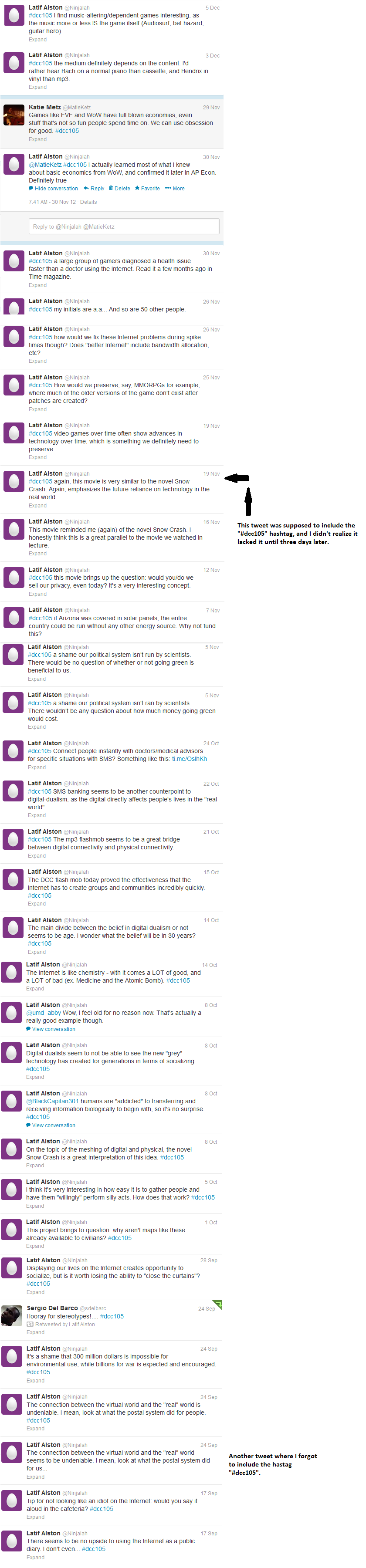This screenshot has width=366, height=1568.
Task: Focus the Reply to @Ninjalah @MatieKetz field
Action: 124,226
